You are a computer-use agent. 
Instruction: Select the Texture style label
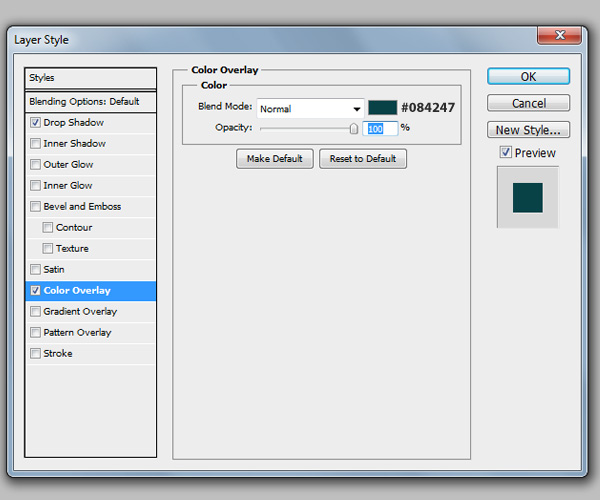click(72, 249)
